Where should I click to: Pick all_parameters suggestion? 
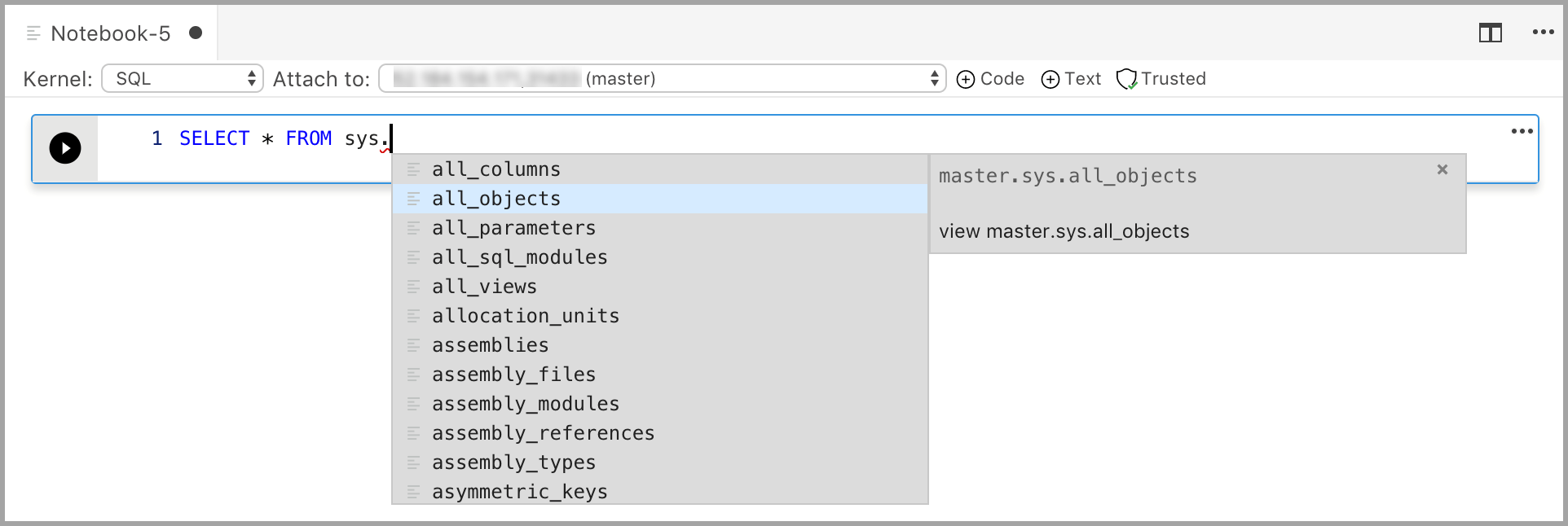coord(513,228)
